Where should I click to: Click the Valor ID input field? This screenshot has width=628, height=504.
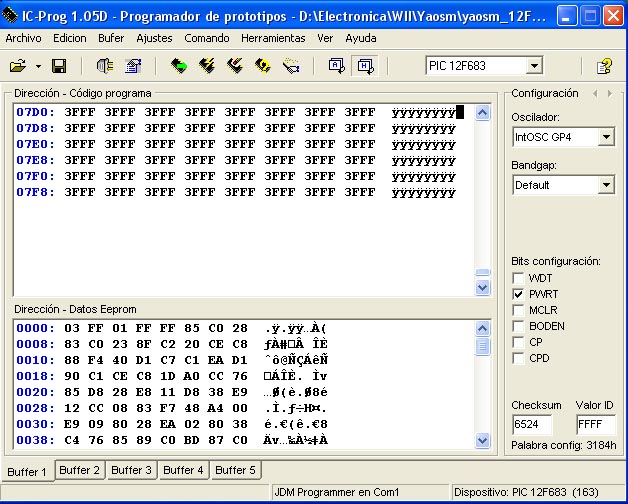(595, 424)
